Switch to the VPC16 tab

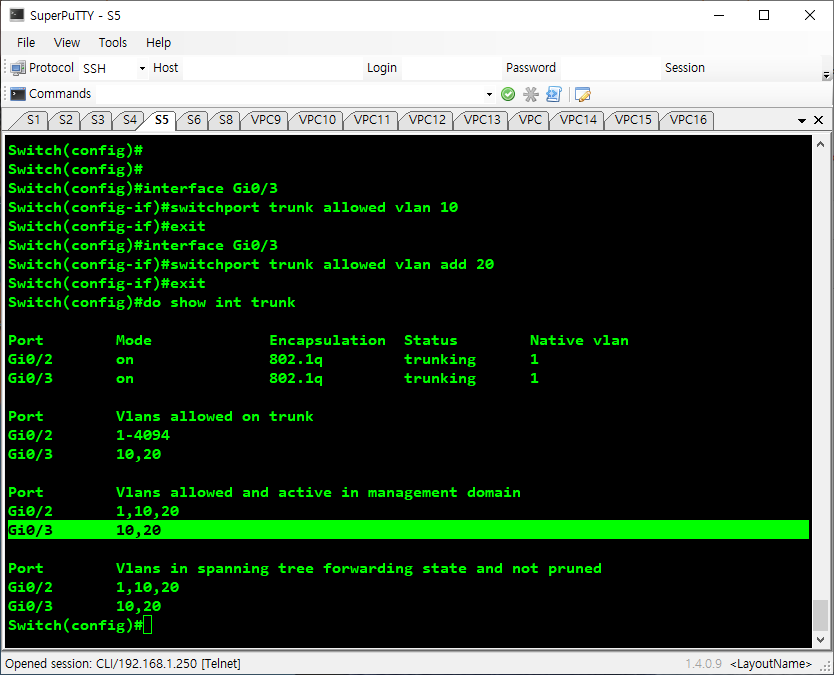(688, 120)
